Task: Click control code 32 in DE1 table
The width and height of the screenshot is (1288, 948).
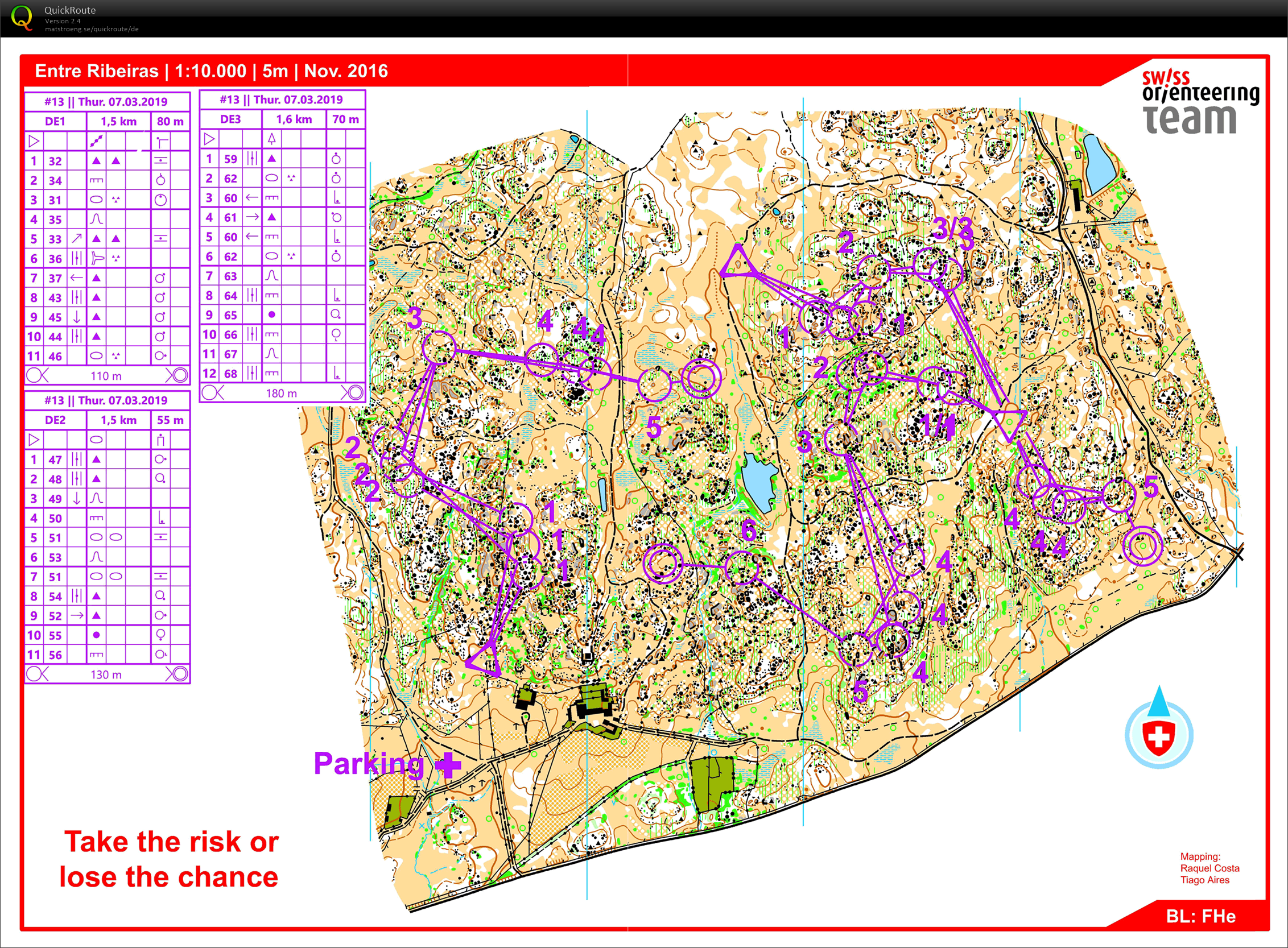Action: [x=55, y=162]
